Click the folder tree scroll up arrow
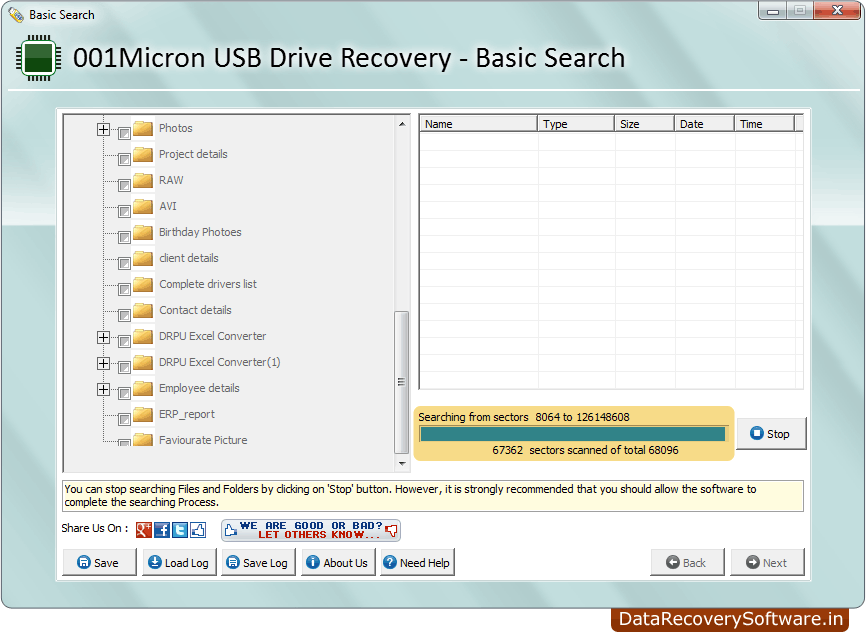 [402, 124]
